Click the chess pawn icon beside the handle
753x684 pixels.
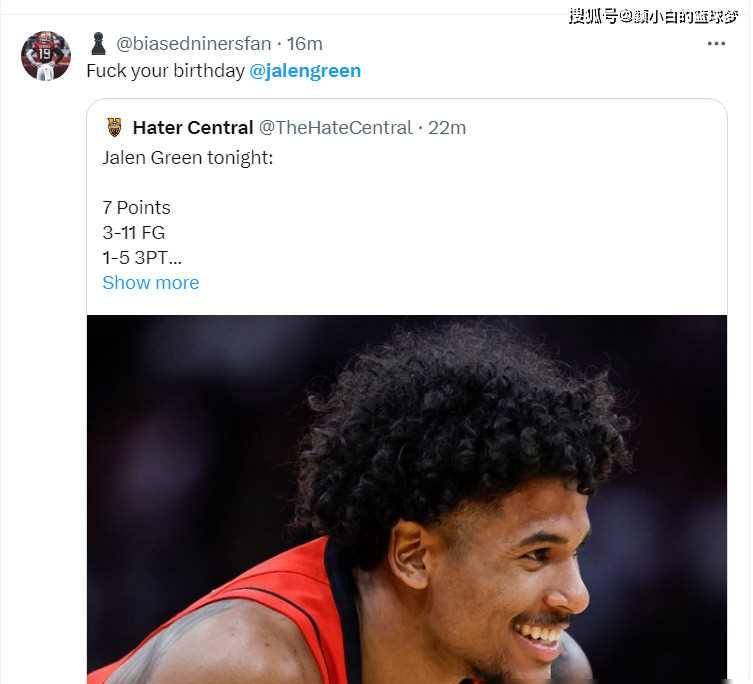(x=98, y=44)
